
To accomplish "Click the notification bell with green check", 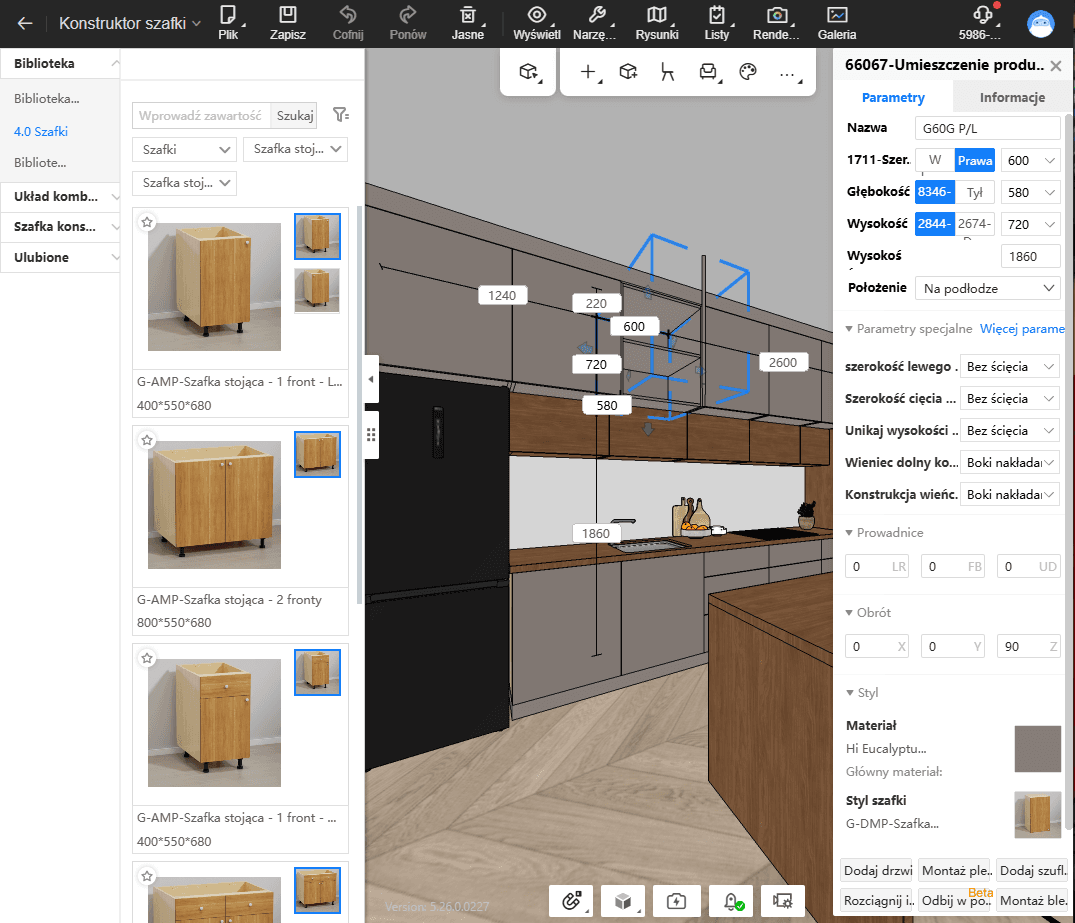I will pos(732,900).
